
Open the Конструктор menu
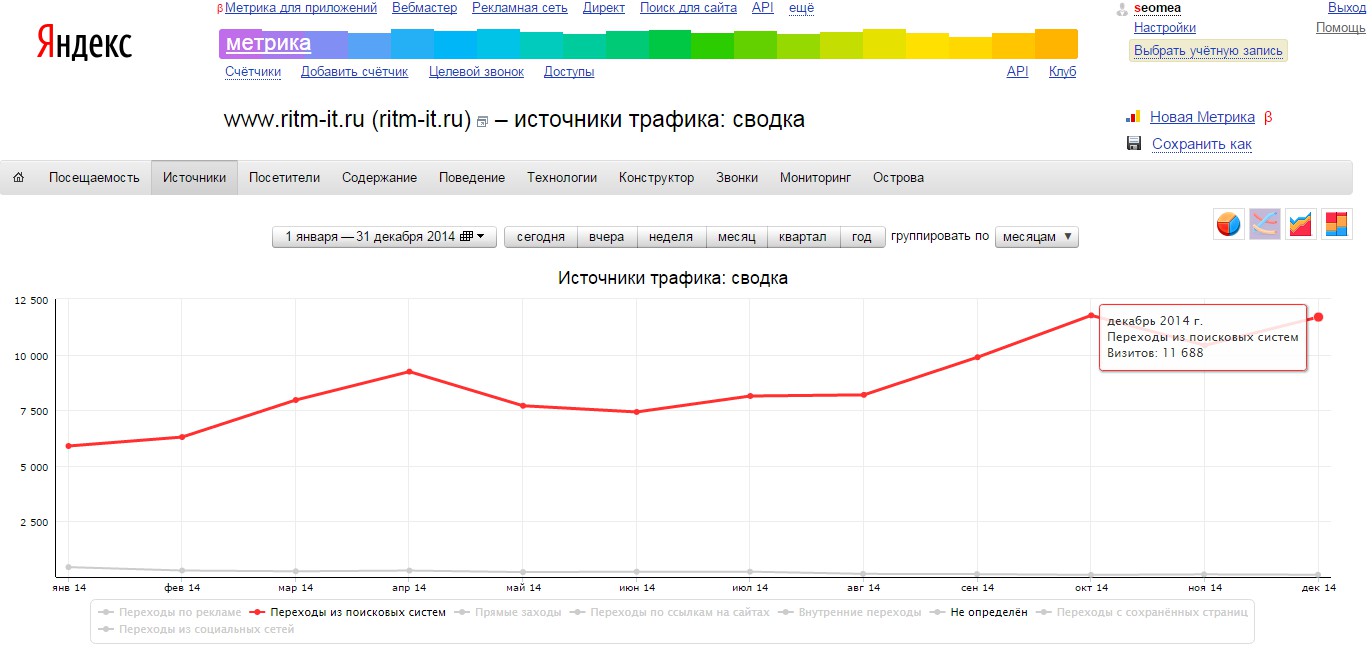pos(656,178)
